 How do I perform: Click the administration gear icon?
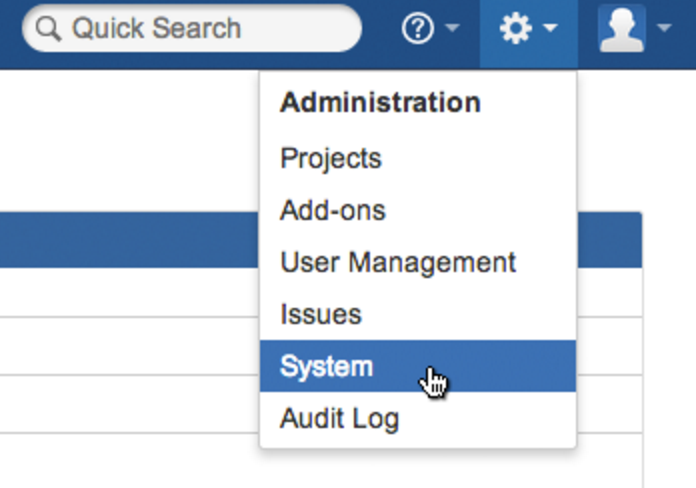point(515,29)
